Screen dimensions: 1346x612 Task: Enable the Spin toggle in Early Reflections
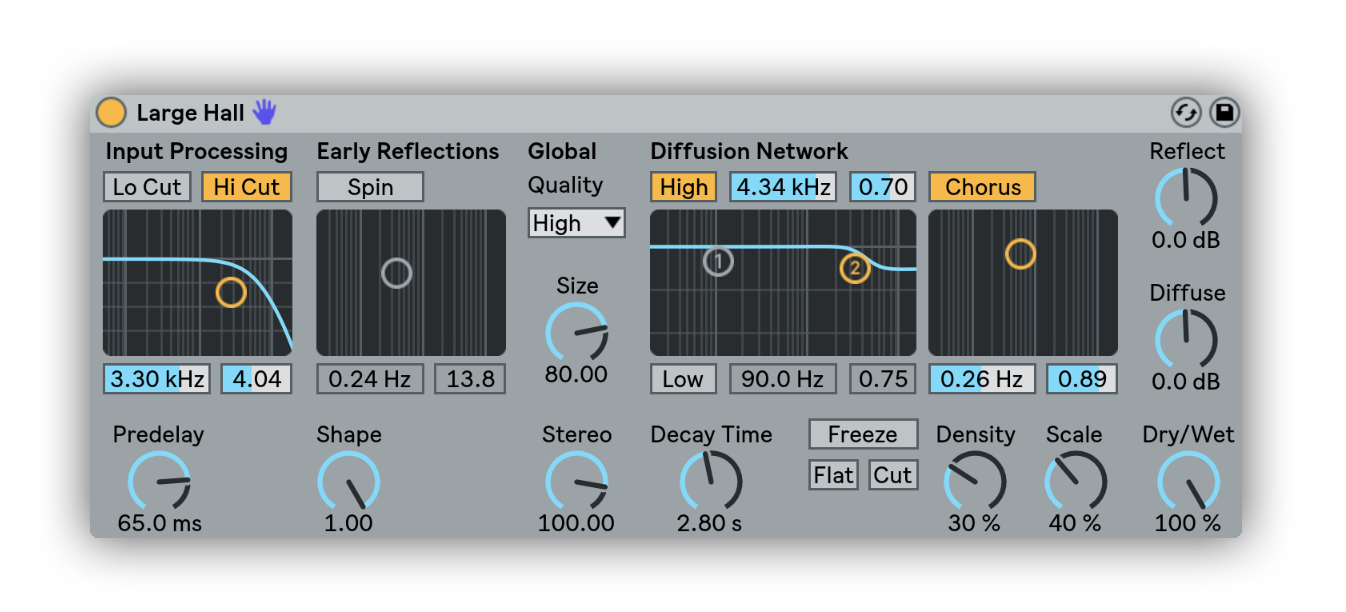(x=370, y=187)
